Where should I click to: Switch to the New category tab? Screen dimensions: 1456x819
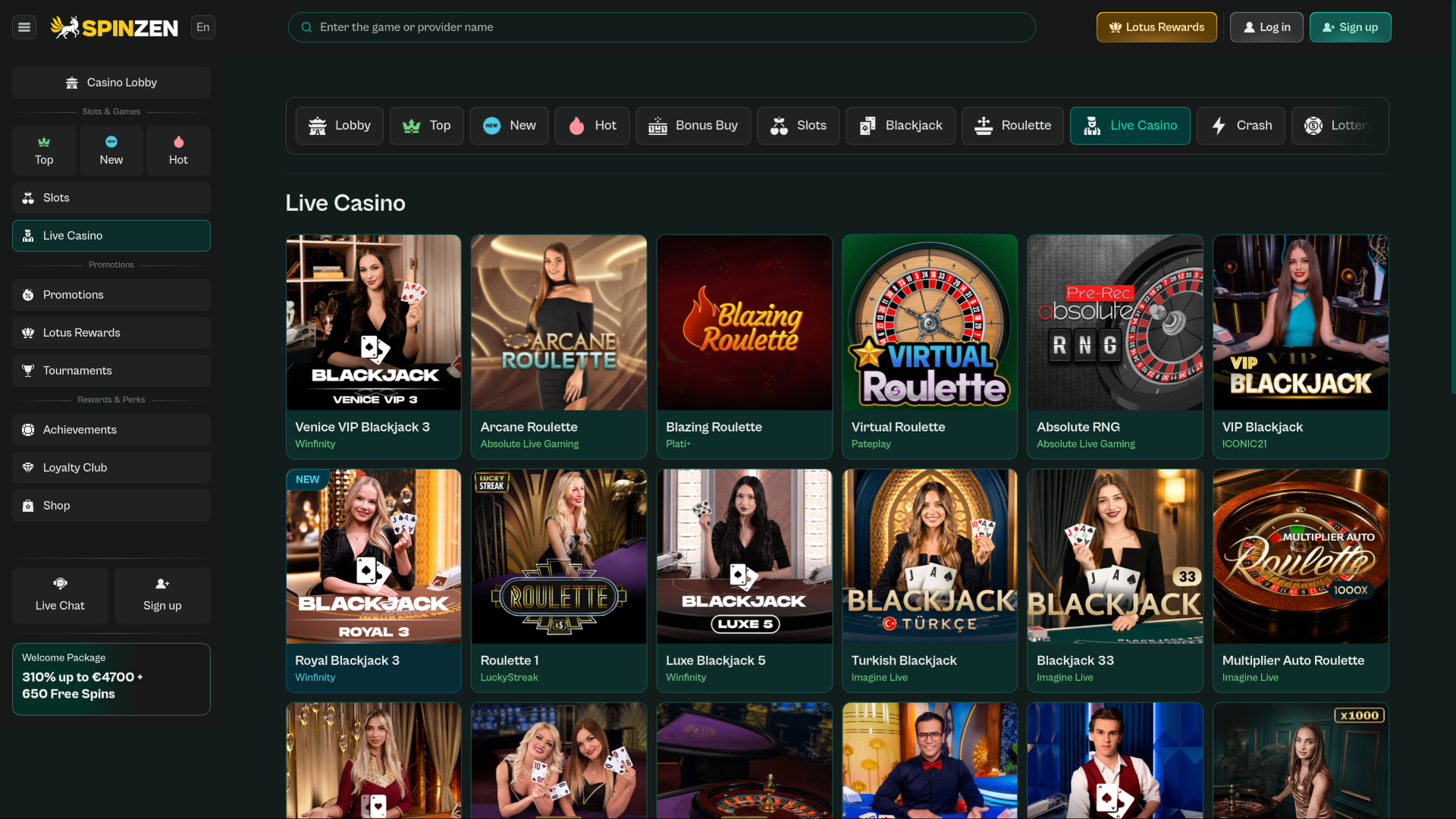(509, 126)
